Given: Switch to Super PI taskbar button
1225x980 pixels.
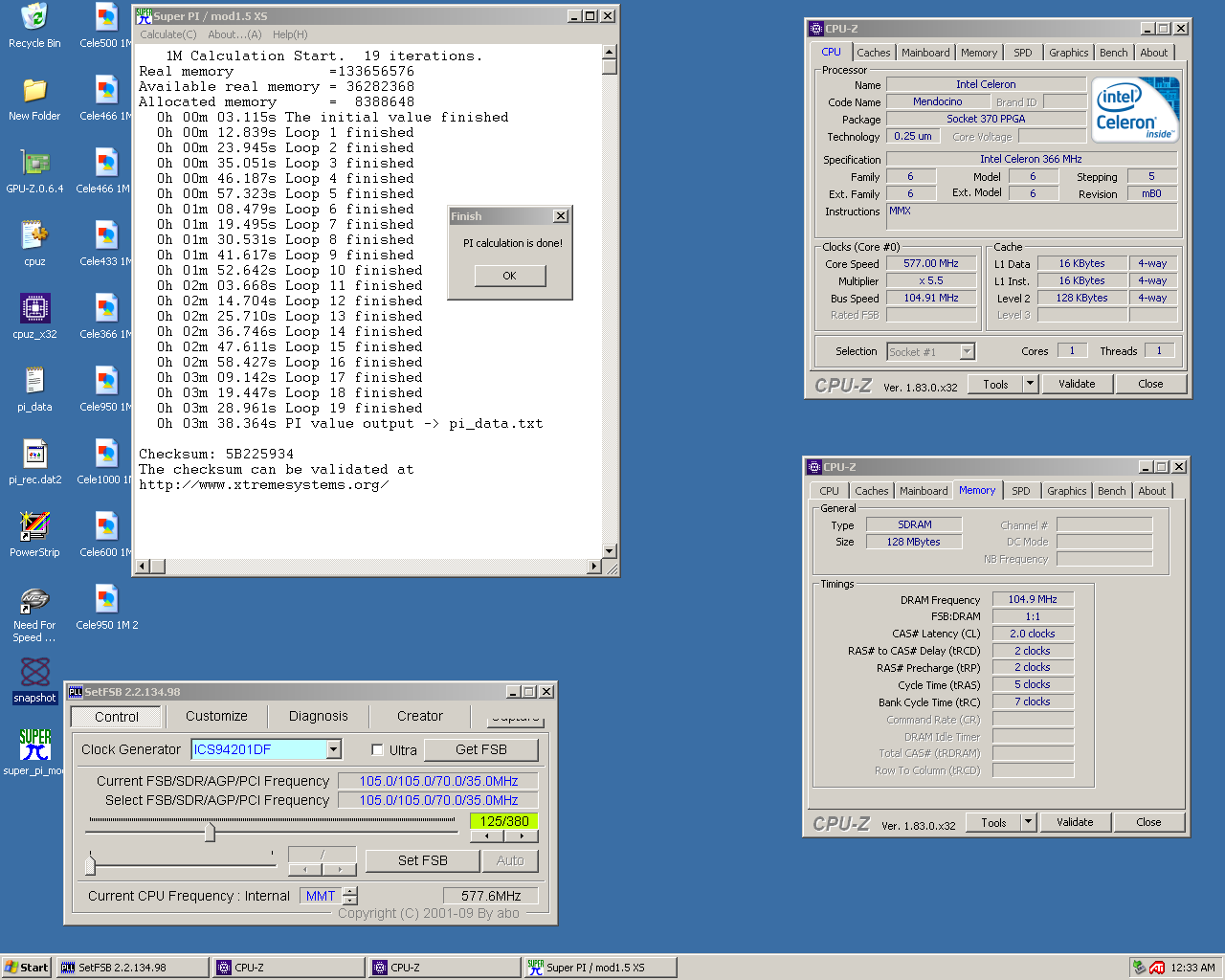Looking at the screenshot, I should (x=600, y=968).
